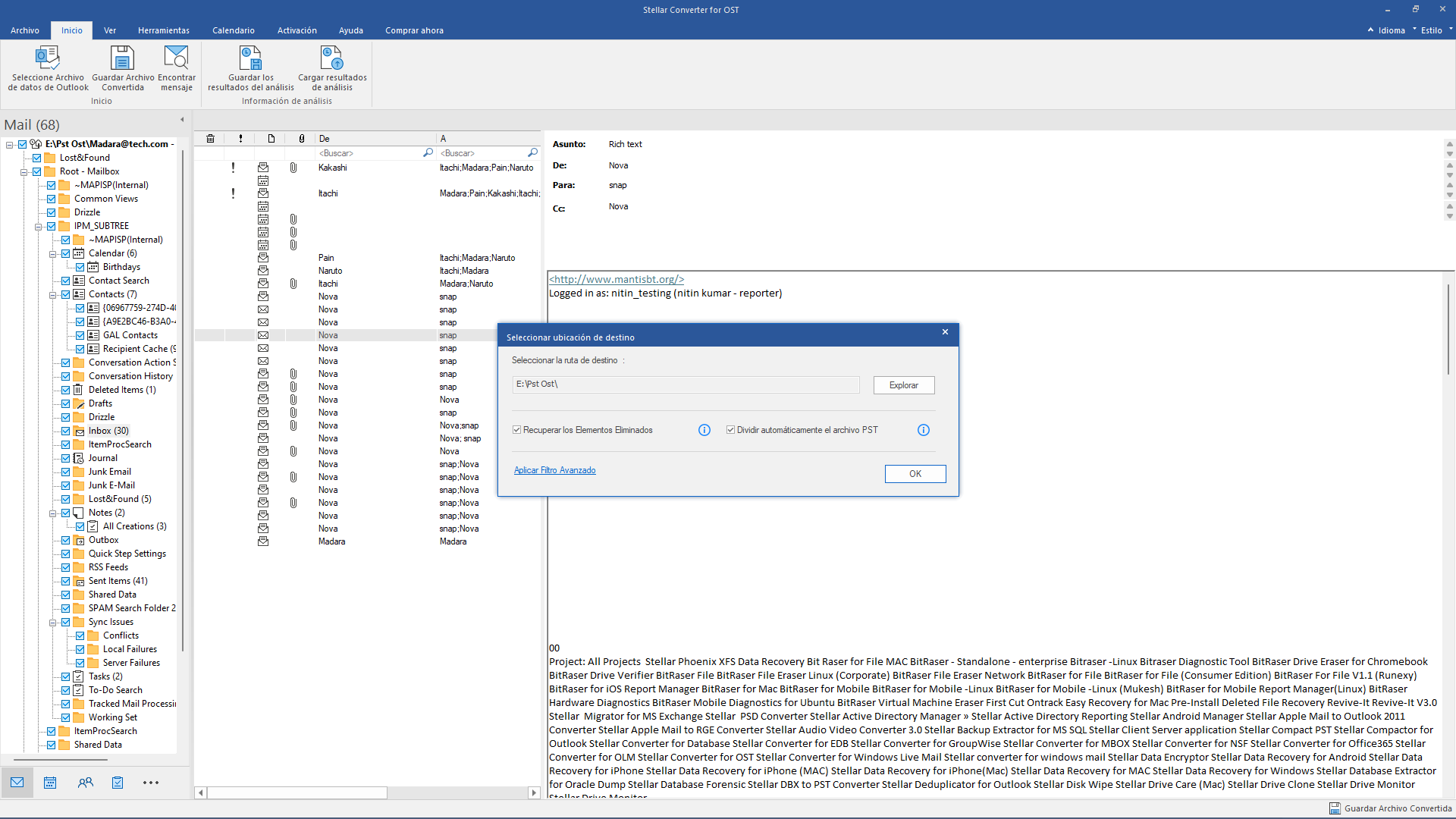Click envelope icon of Kakashi message row
This screenshot has width=1456, height=819.
263,168
